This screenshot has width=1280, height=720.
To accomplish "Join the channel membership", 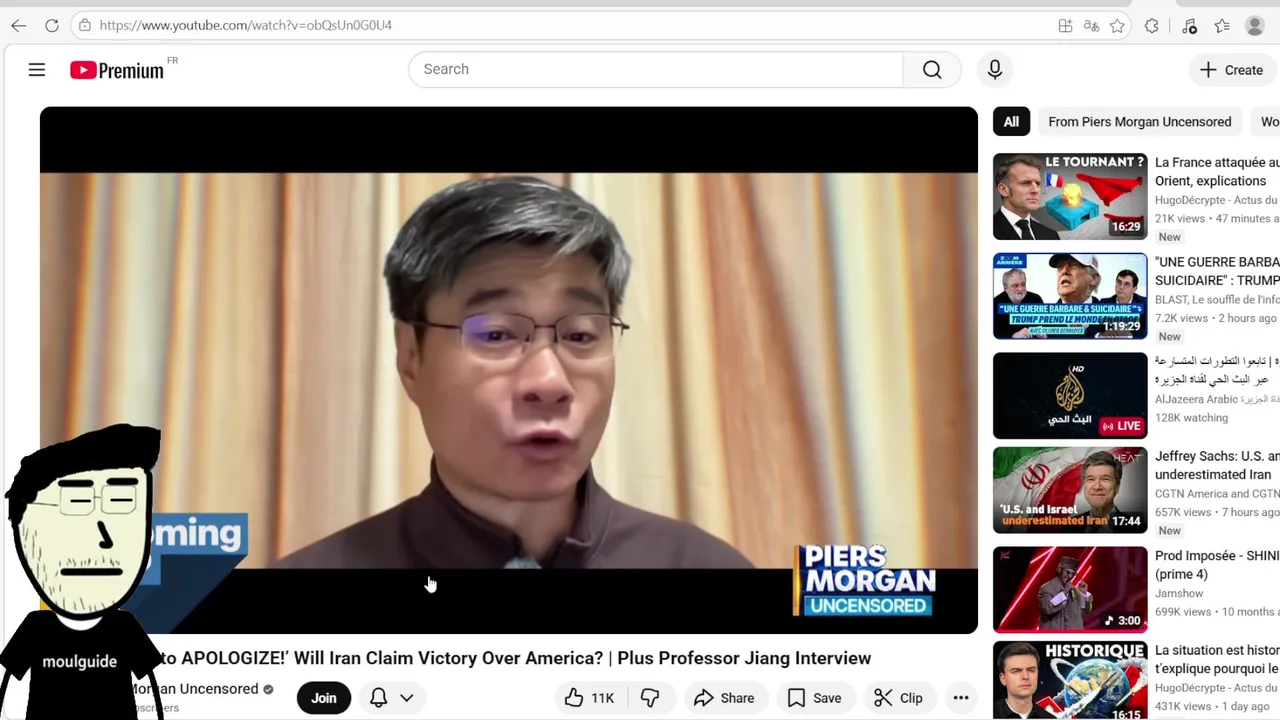I will pos(324,698).
